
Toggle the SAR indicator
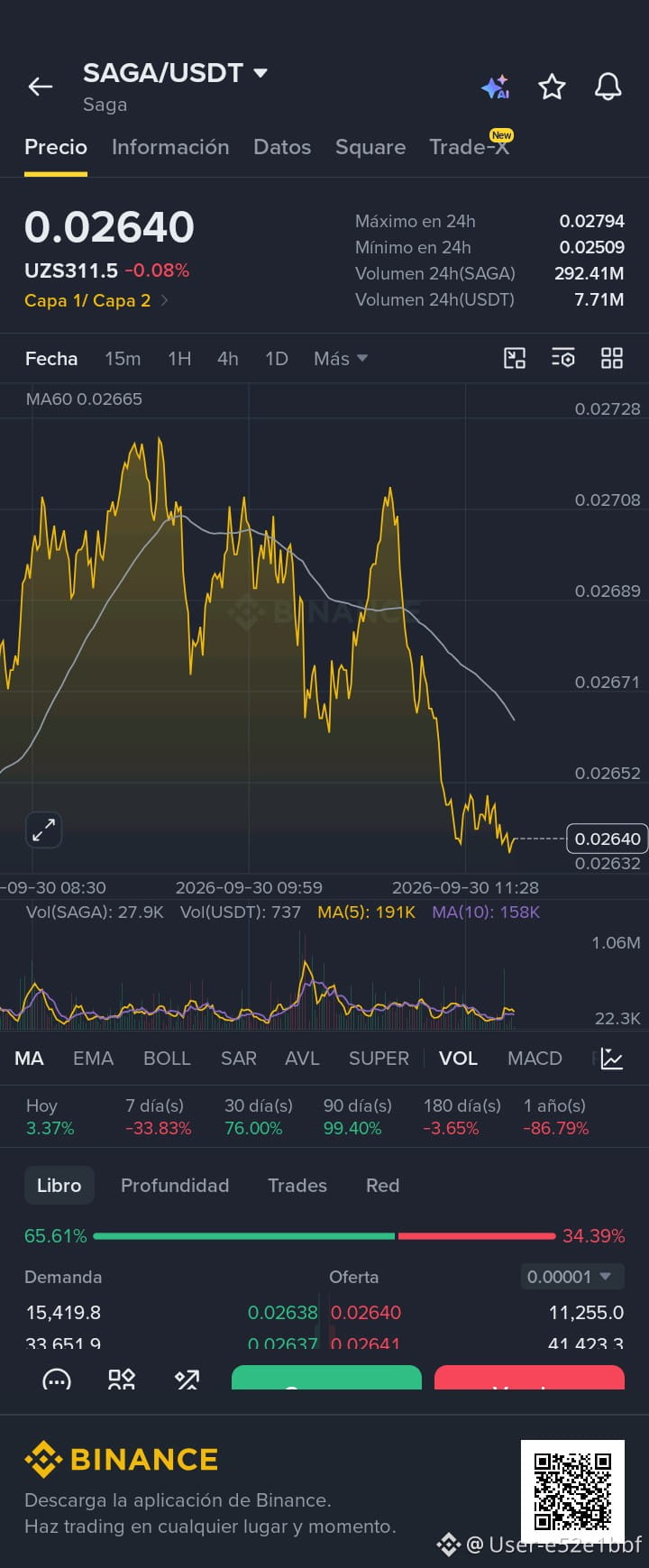coord(239,1059)
